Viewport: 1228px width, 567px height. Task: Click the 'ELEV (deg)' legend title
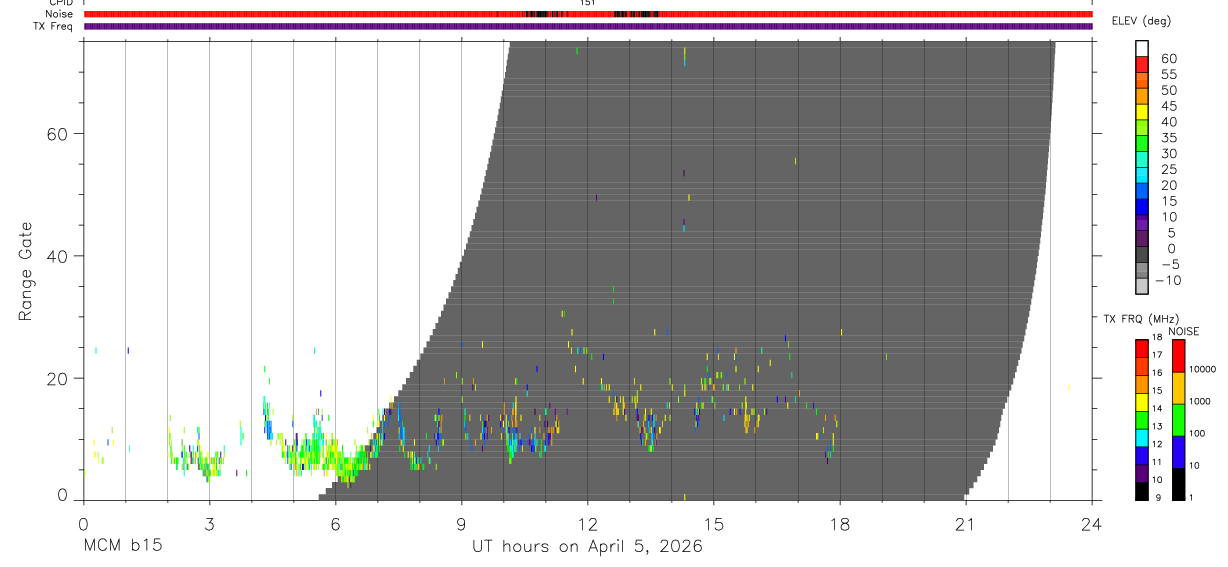point(1141,21)
